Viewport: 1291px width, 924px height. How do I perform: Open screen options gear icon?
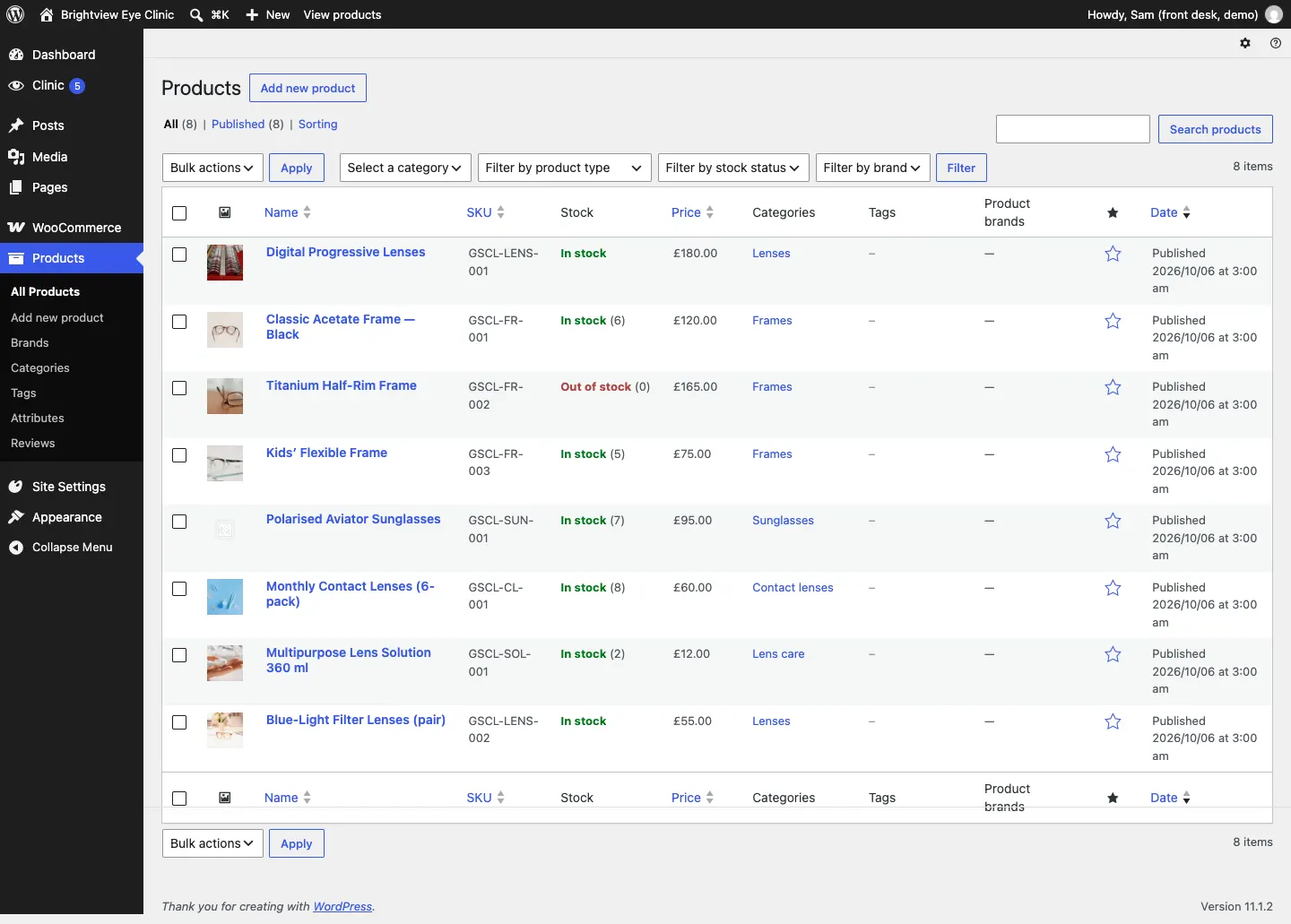(1245, 43)
